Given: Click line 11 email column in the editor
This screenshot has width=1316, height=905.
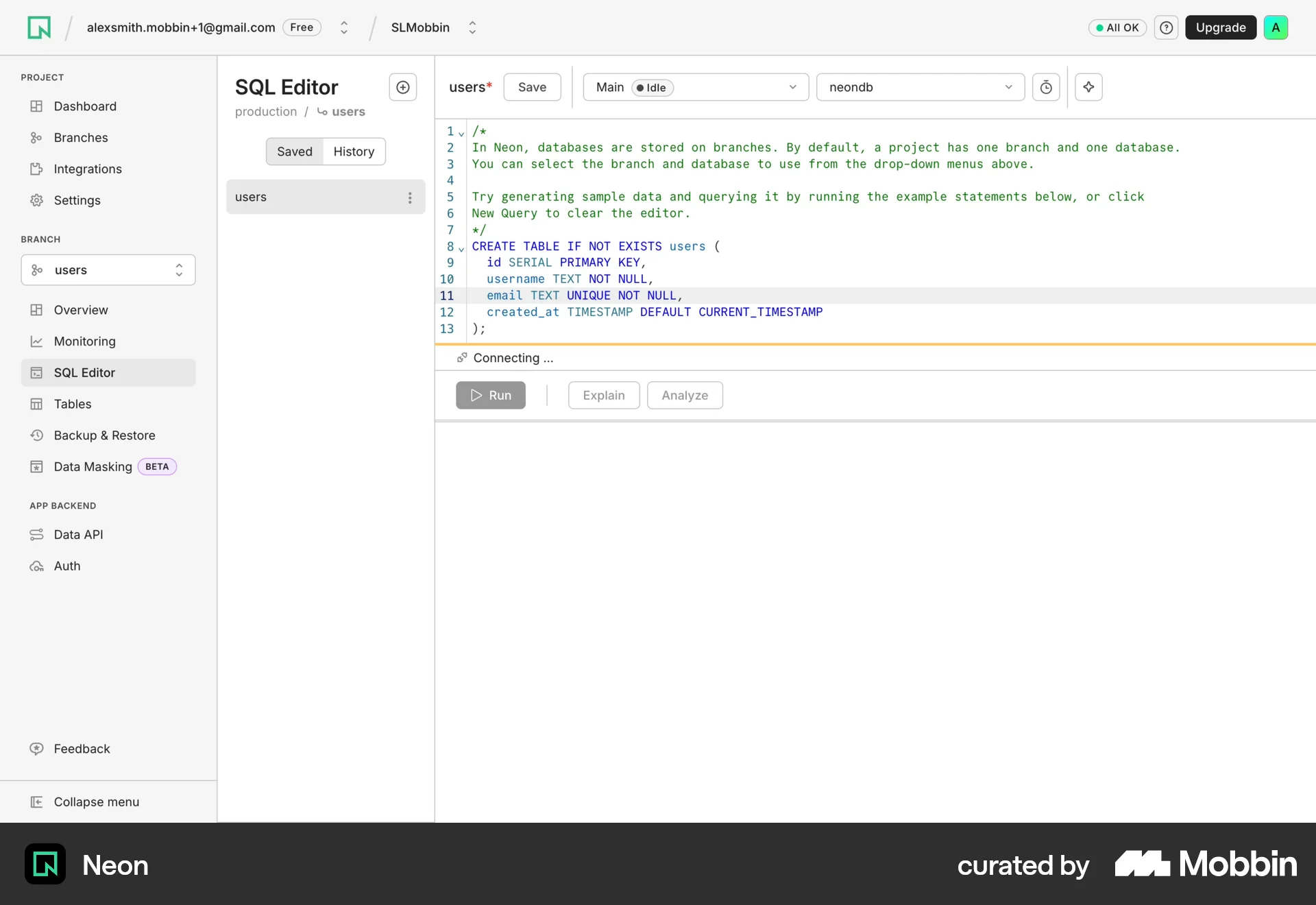Looking at the screenshot, I should coord(584,295).
